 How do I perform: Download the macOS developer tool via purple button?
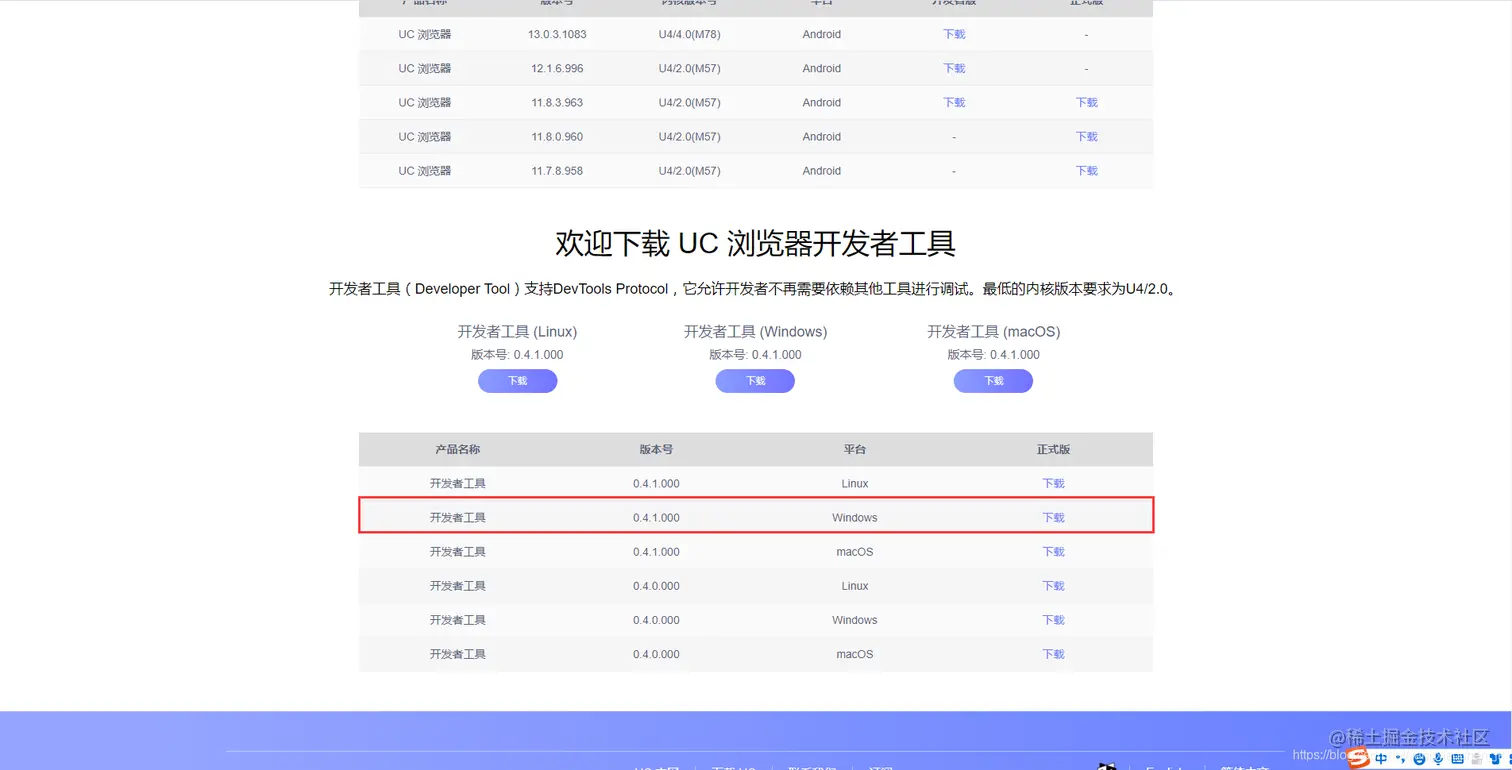(993, 381)
